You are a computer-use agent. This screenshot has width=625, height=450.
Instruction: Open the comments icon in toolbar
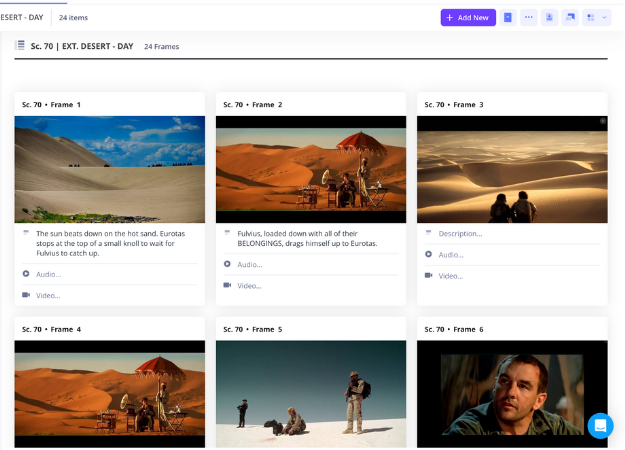(571, 17)
